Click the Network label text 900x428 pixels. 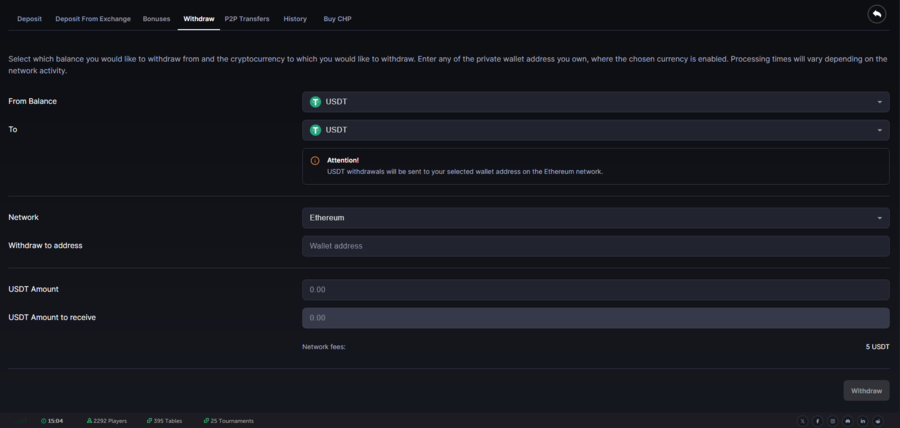point(24,217)
